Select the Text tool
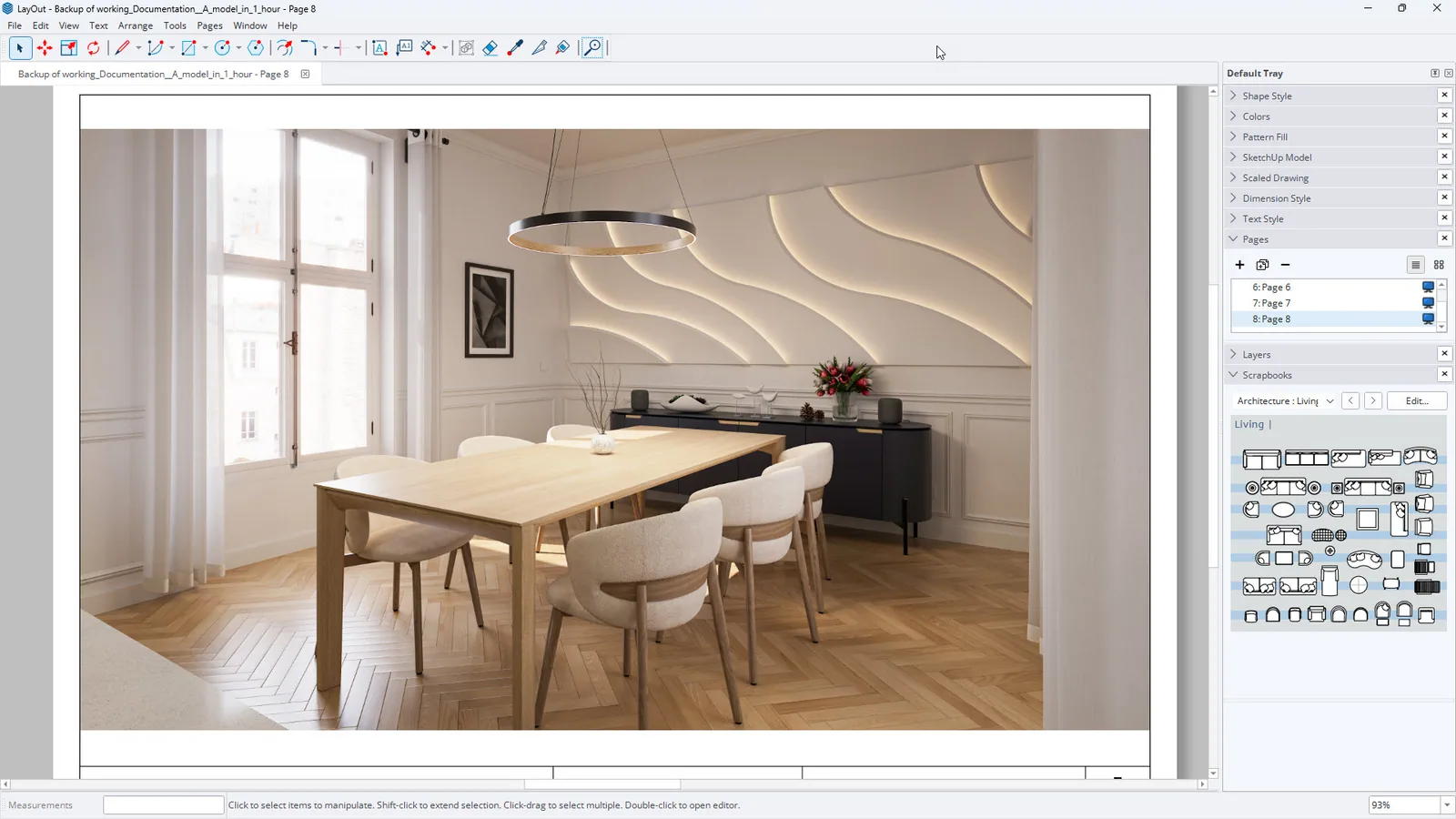The image size is (1456, 819). (379, 48)
